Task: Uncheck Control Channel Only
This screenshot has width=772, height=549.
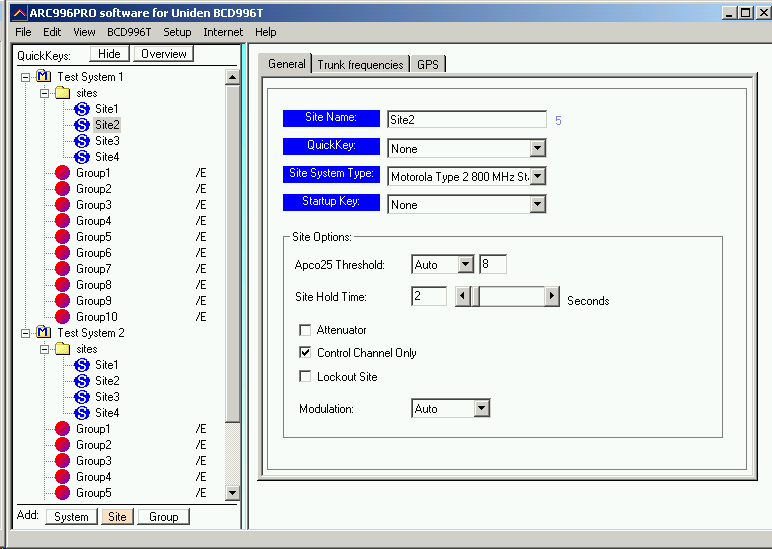Action: (305, 353)
